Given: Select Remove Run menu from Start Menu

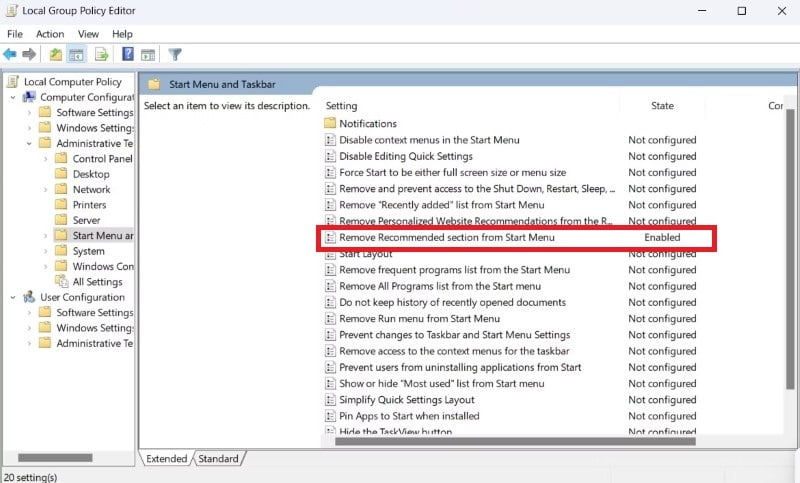Looking at the screenshot, I should point(419,319).
